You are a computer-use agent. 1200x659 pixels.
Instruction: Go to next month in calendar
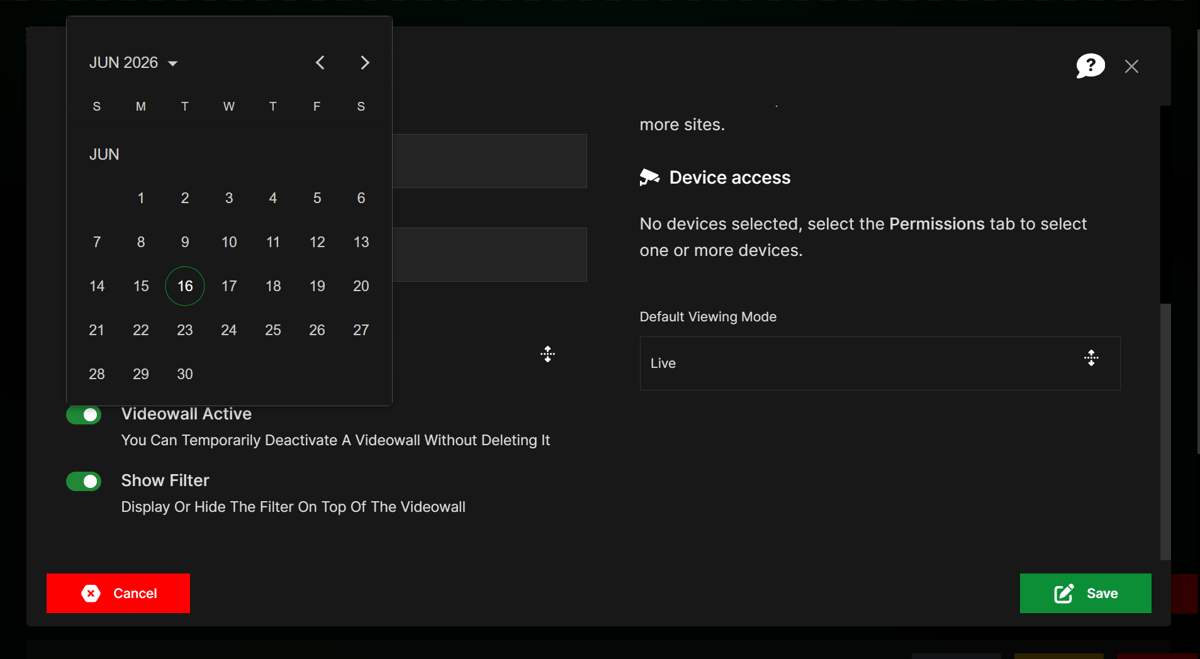(x=365, y=63)
